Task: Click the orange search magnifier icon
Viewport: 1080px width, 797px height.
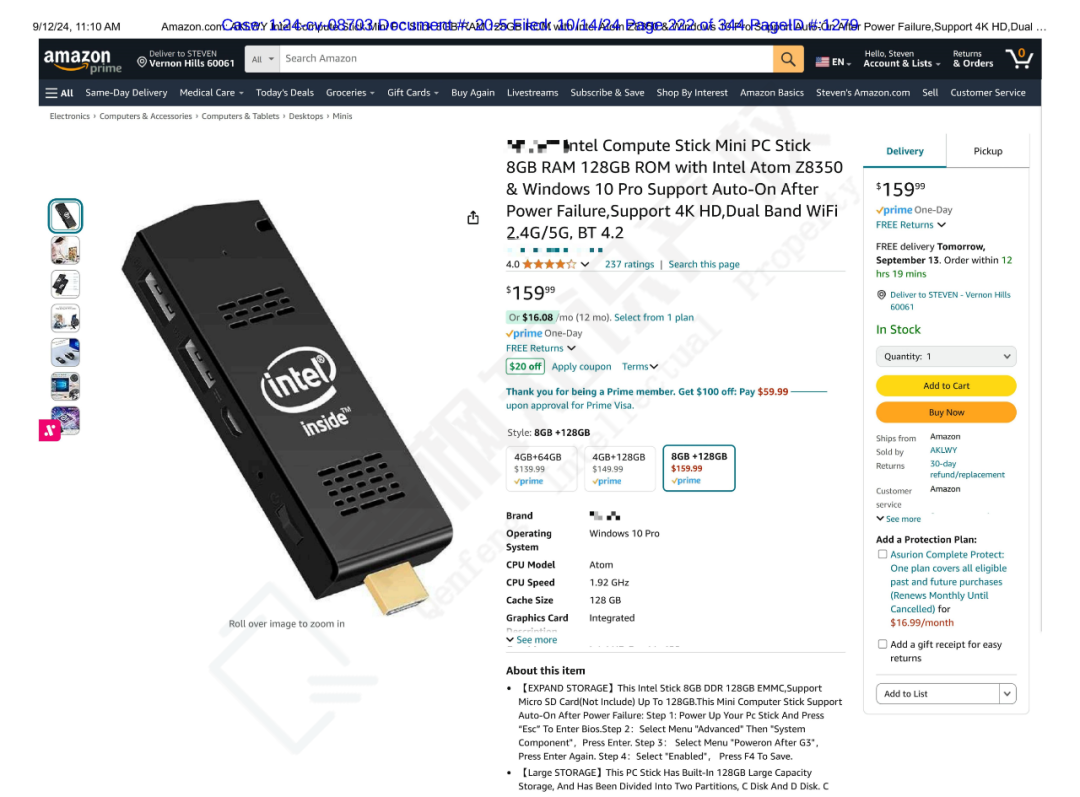Action: coord(788,59)
